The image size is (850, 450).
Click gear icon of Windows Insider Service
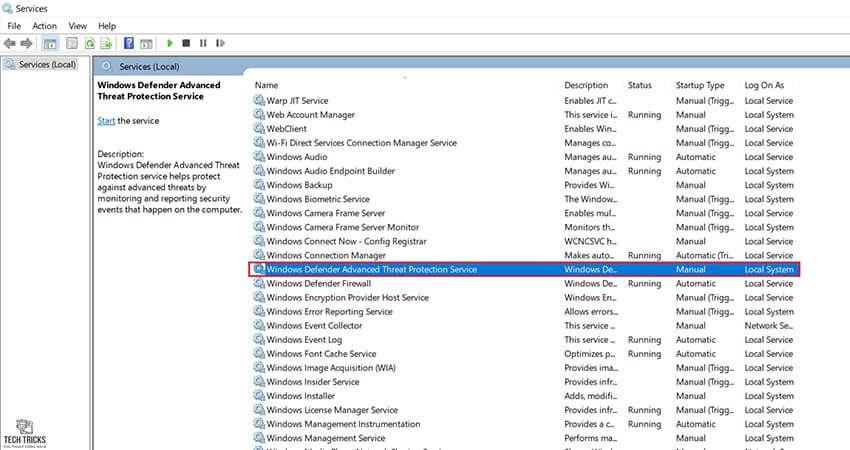259,382
